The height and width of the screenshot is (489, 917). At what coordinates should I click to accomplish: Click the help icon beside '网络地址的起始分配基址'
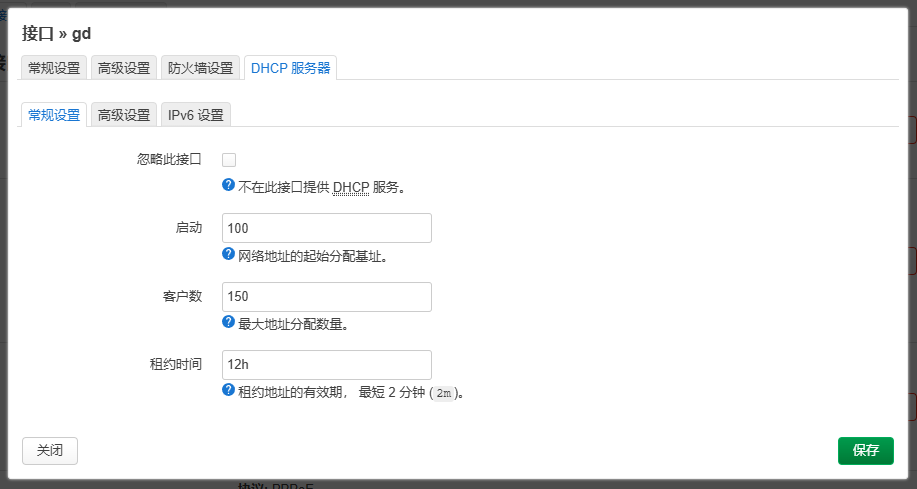tap(229, 254)
